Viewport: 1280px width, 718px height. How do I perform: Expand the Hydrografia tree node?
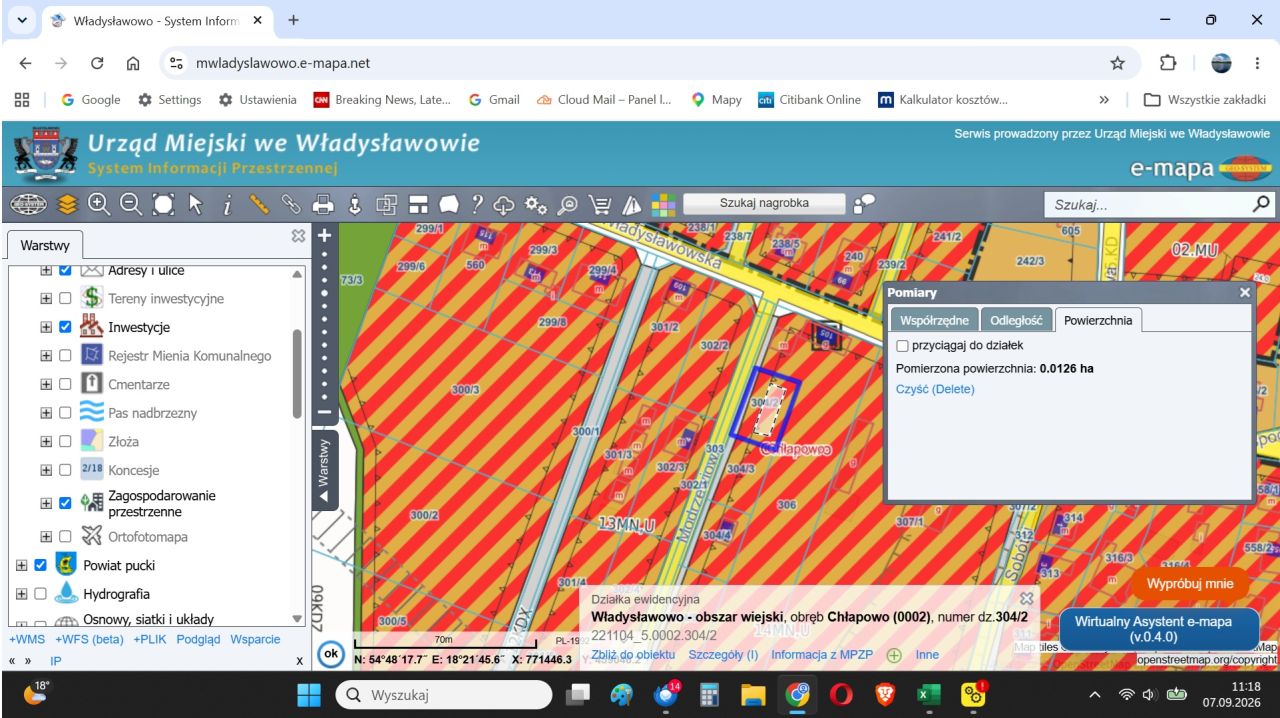coord(22,593)
